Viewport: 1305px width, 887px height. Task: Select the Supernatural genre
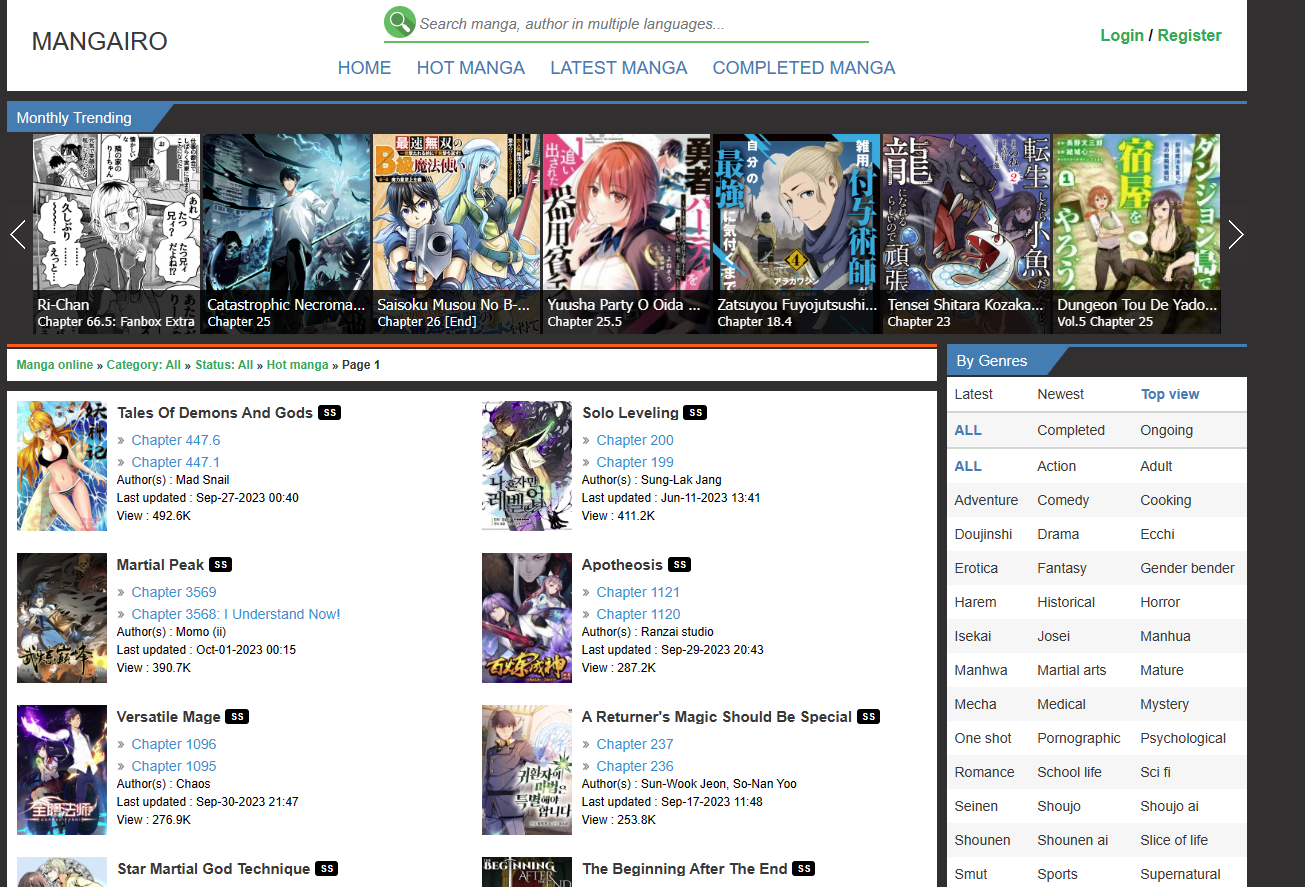(x=1181, y=874)
